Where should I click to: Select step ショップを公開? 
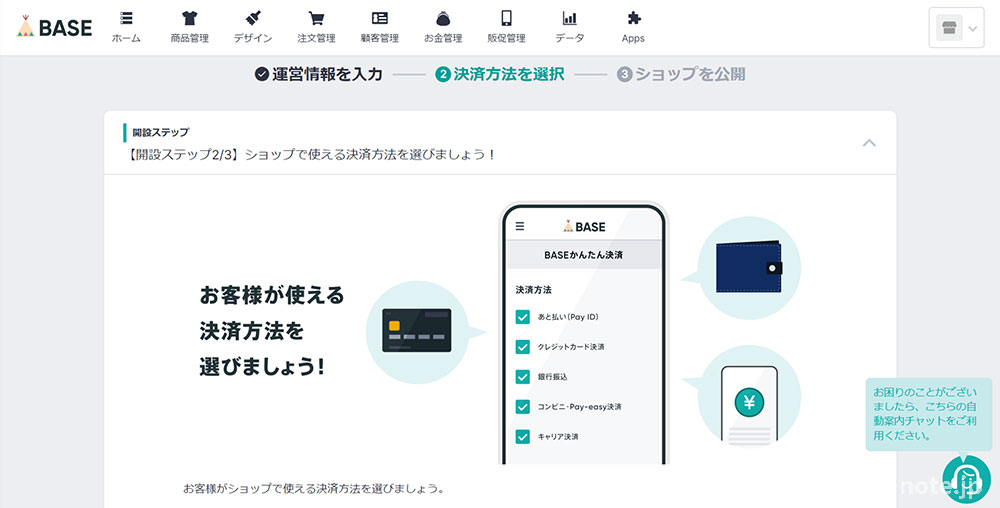click(680, 74)
